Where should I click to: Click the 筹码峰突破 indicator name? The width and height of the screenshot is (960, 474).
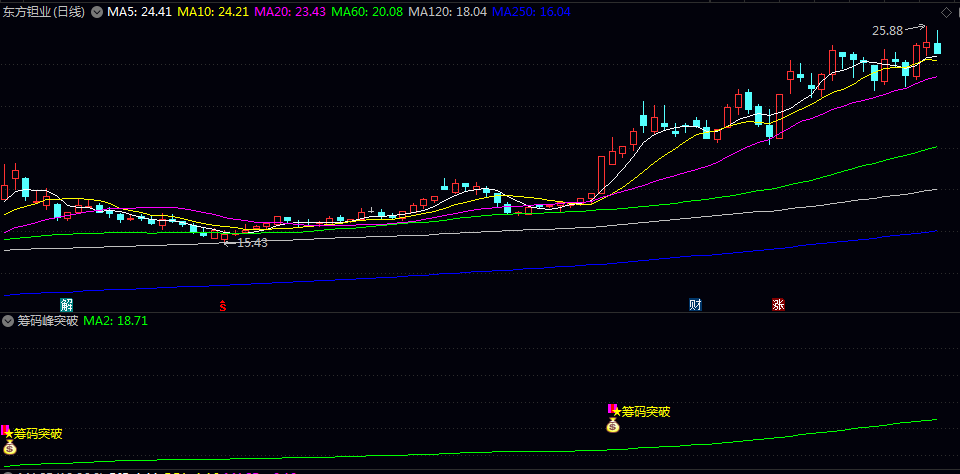click(x=48, y=321)
